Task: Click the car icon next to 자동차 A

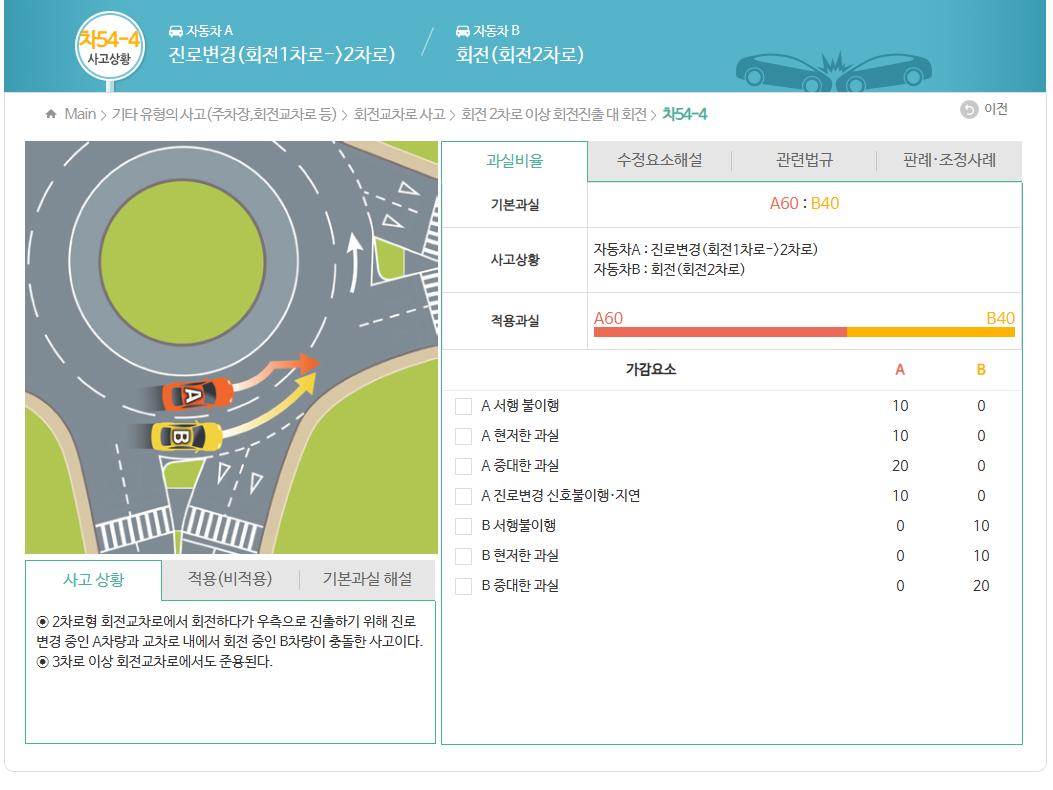Action: (x=176, y=31)
